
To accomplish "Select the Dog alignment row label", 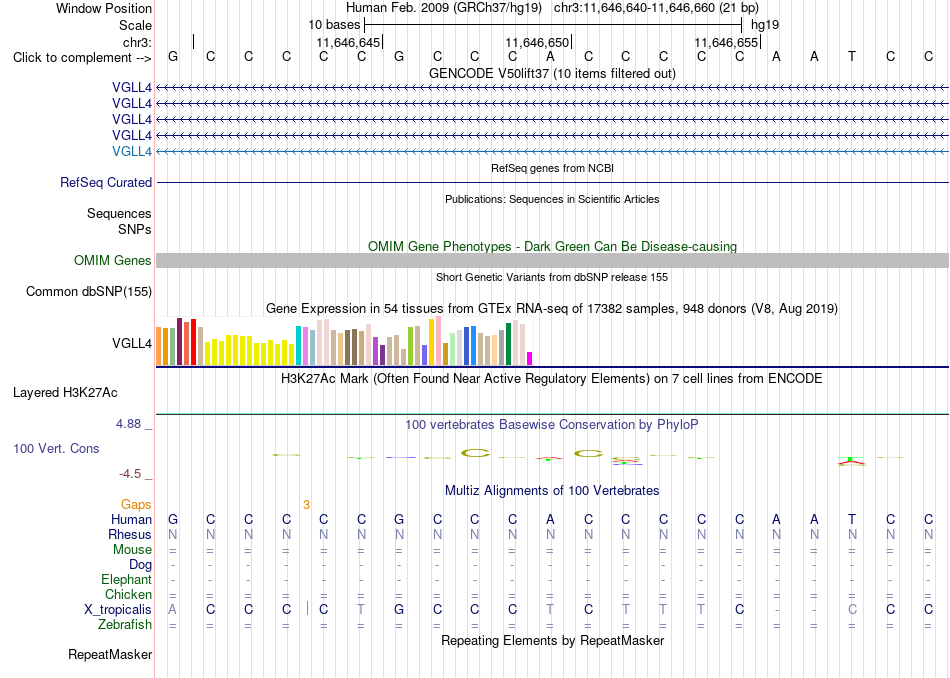I will point(141,565).
